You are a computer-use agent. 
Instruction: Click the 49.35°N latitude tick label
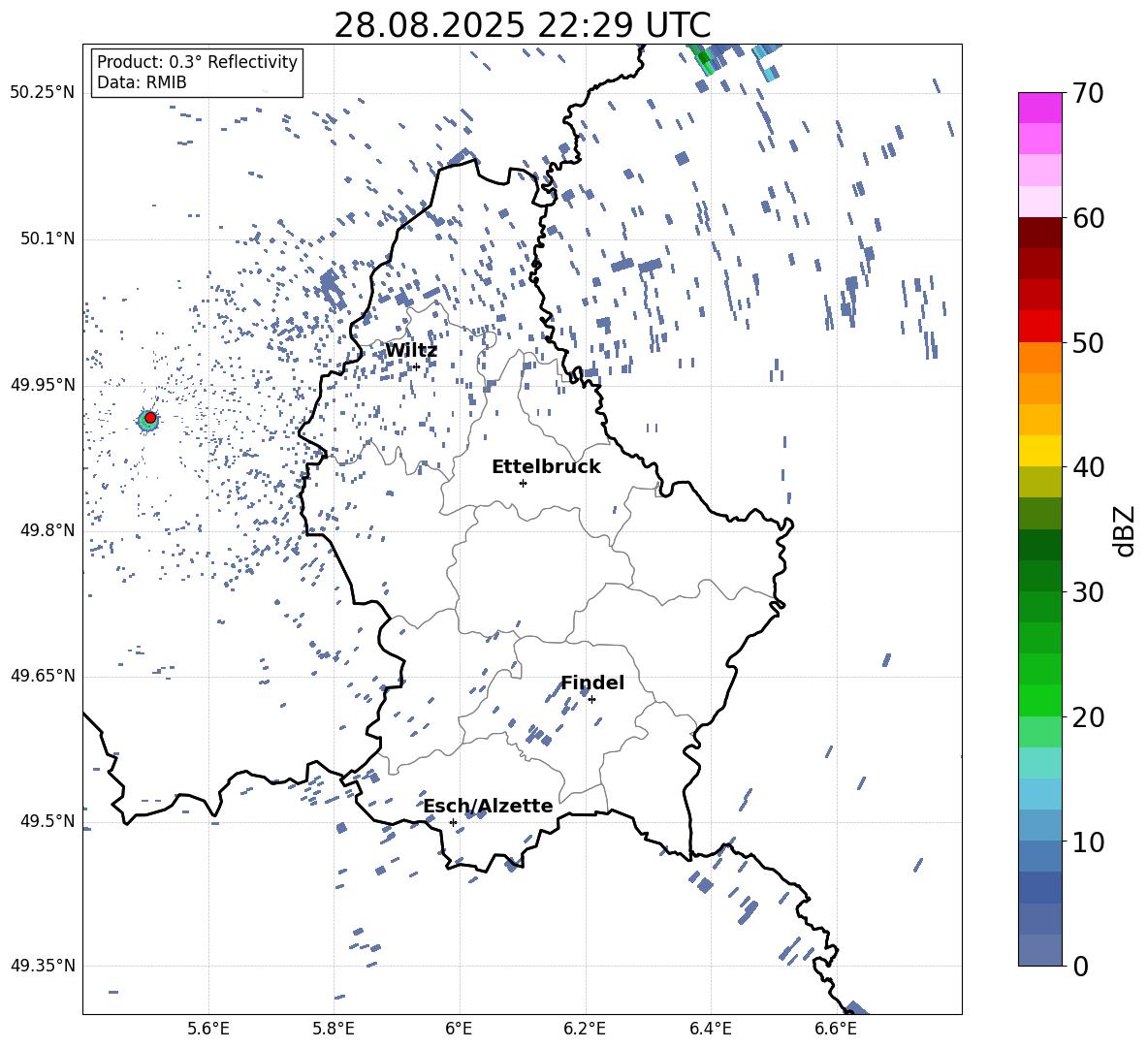coord(43,966)
